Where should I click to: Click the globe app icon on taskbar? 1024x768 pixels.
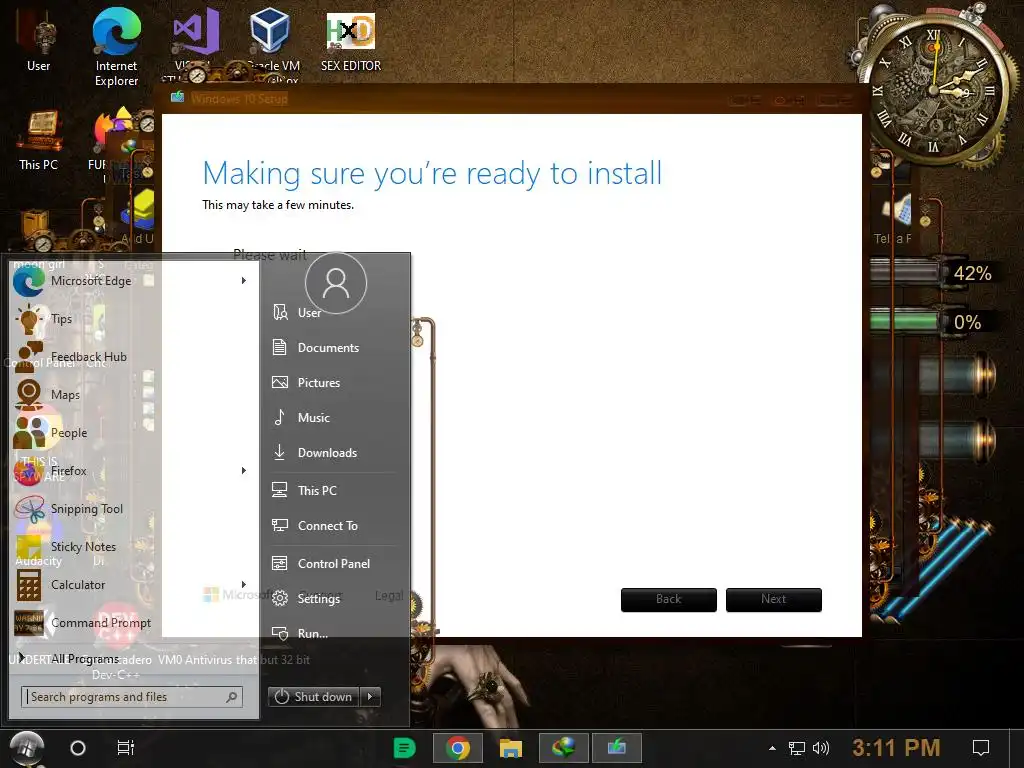[x=564, y=748]
